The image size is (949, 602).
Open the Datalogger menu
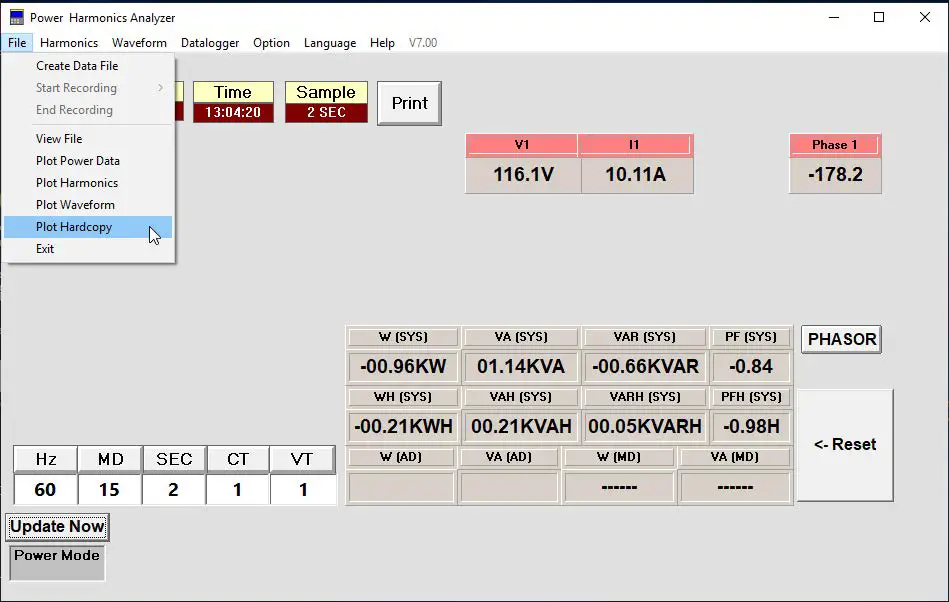point(209,43)
